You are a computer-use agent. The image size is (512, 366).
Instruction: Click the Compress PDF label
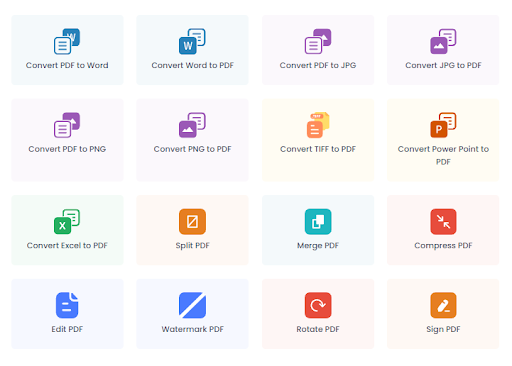click(443, 246)
